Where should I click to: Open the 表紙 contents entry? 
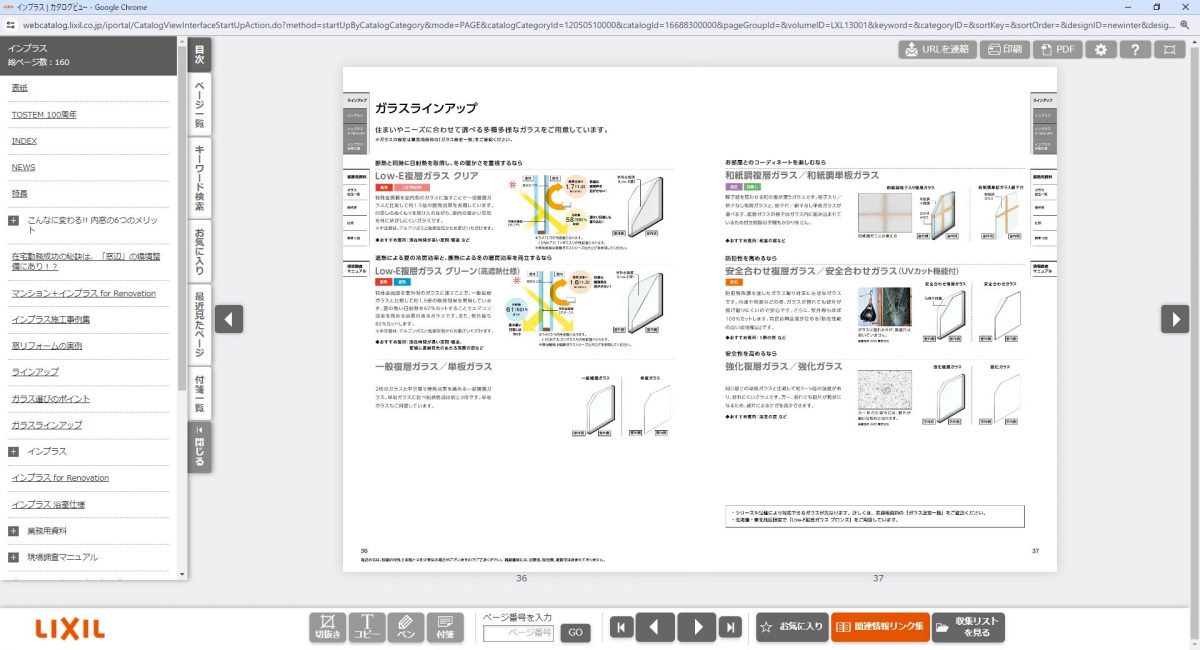[x=20, y=88]
